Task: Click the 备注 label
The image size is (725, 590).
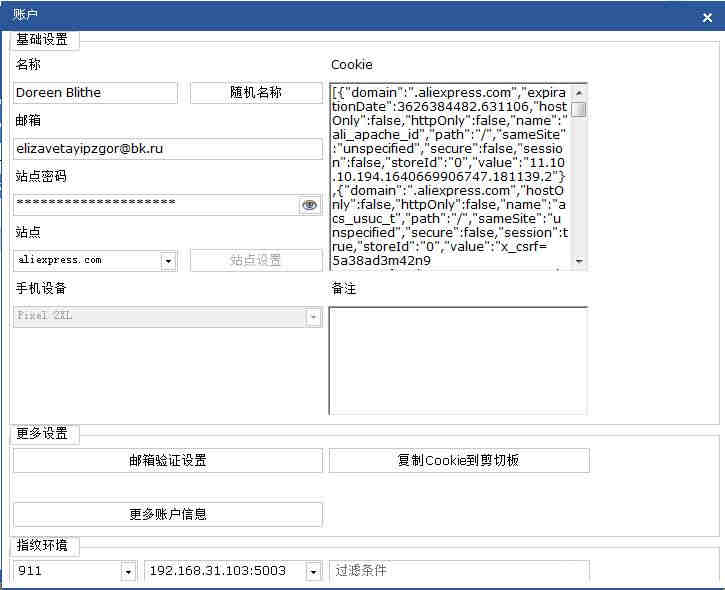Action: 344,289
